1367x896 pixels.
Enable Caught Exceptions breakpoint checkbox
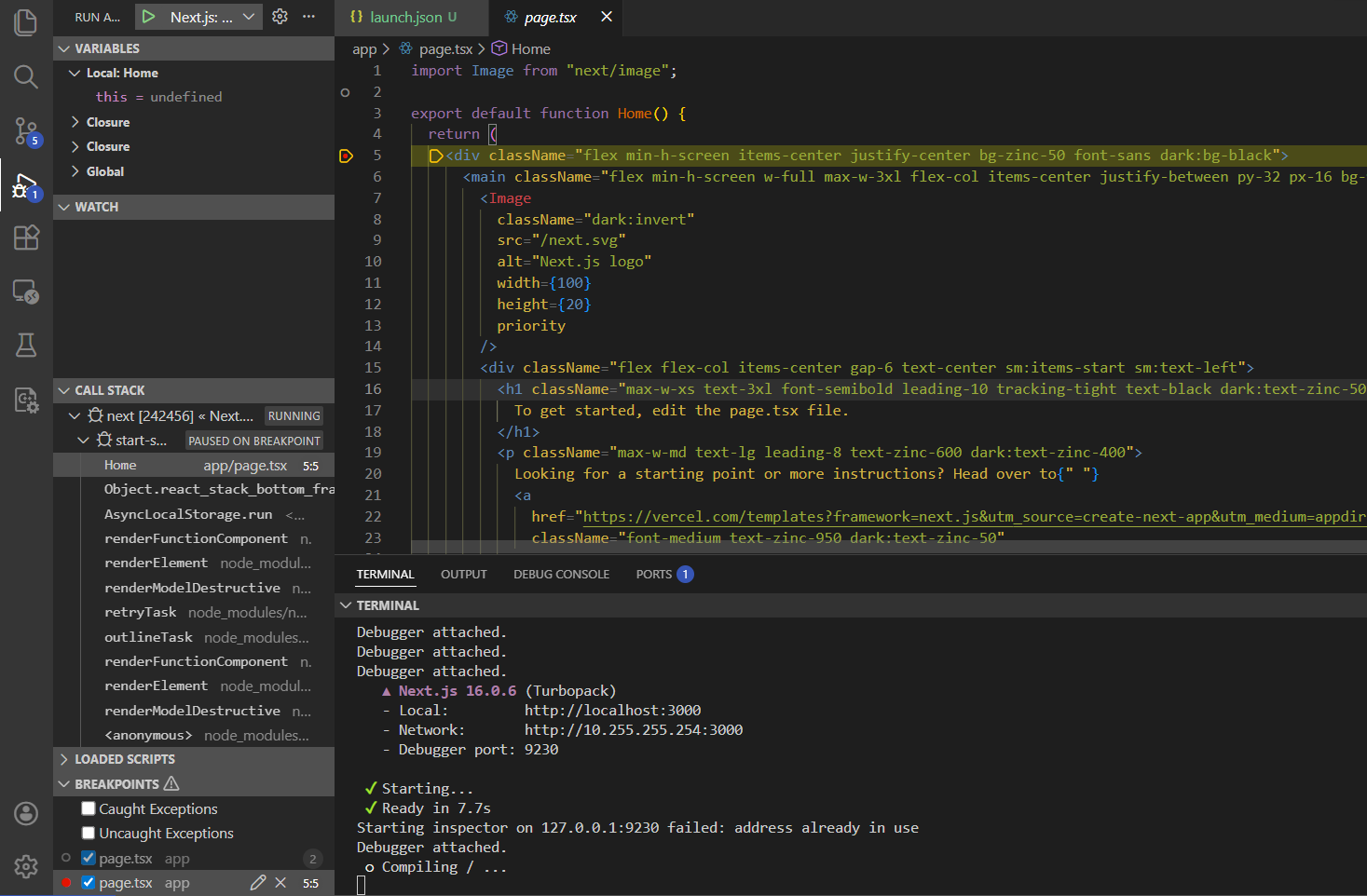89,808
